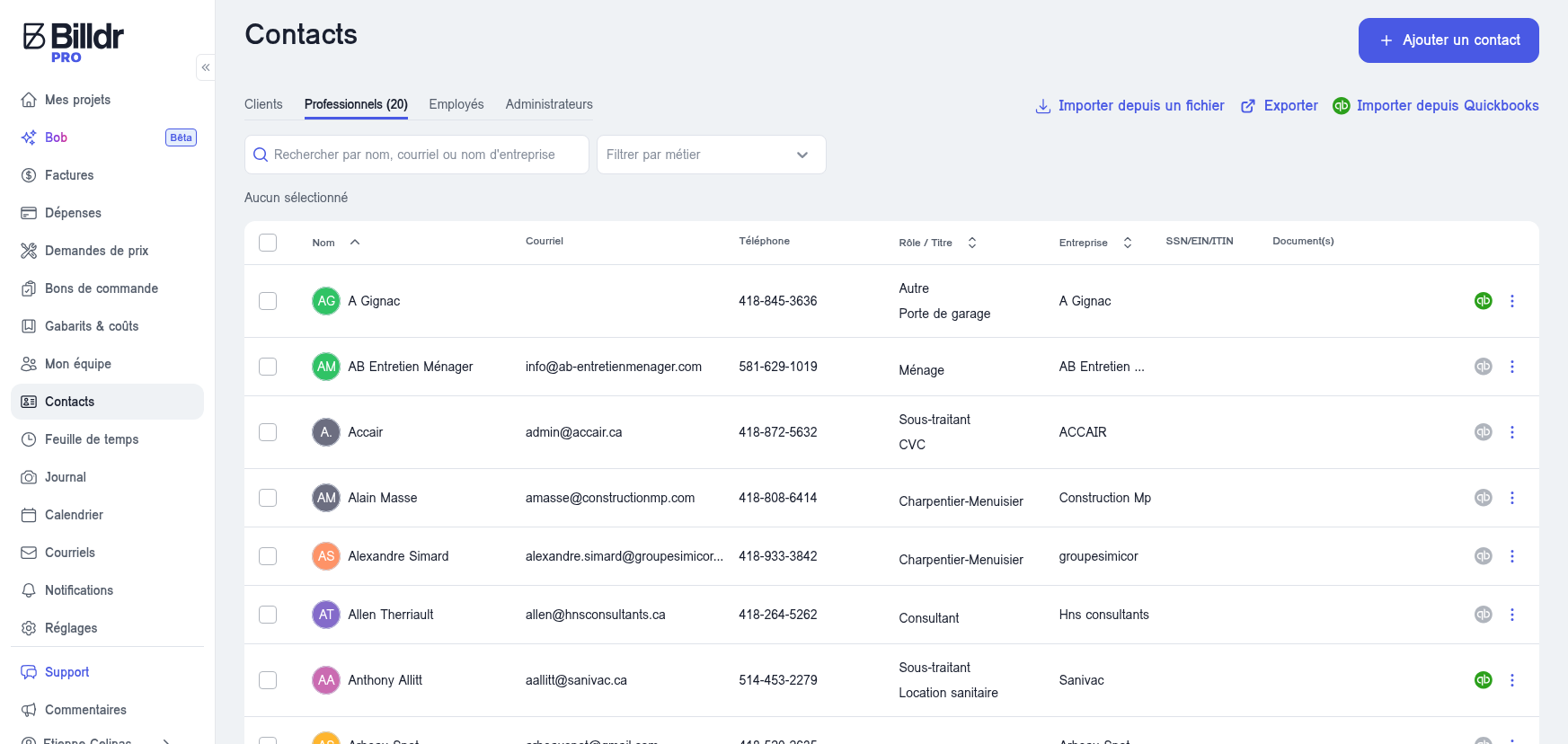
Task: Click the magnifier icon in the search box
Action: click(x=261, y=155)
